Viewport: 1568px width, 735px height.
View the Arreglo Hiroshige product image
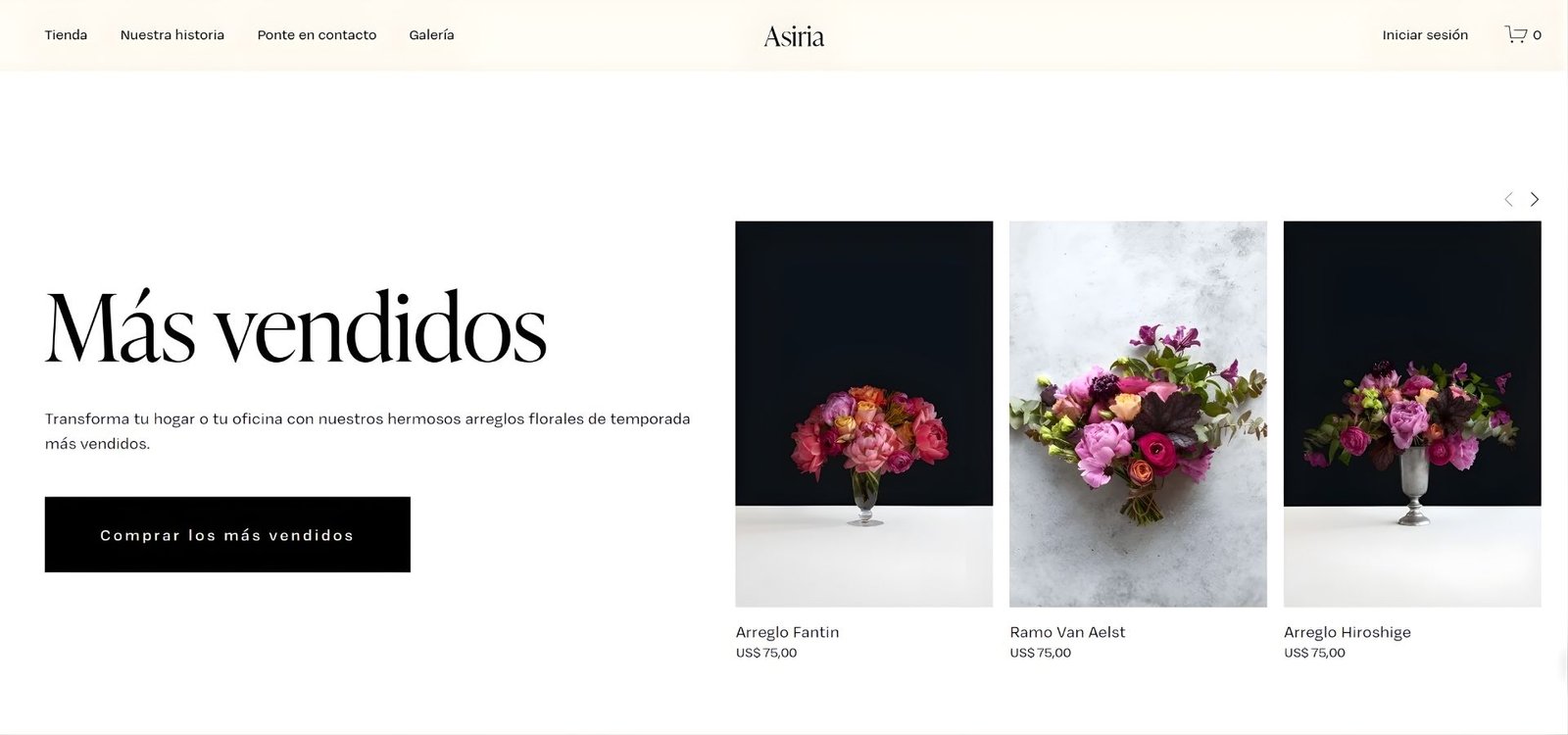(x=1412, y=413)
